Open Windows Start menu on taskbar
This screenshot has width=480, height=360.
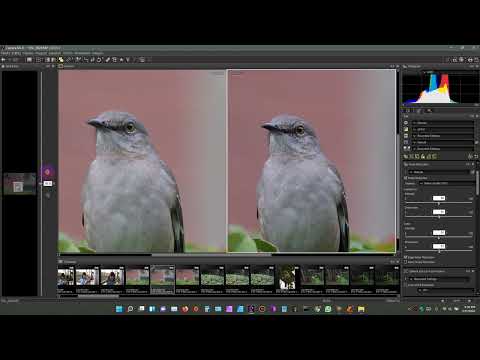point(119,309)
